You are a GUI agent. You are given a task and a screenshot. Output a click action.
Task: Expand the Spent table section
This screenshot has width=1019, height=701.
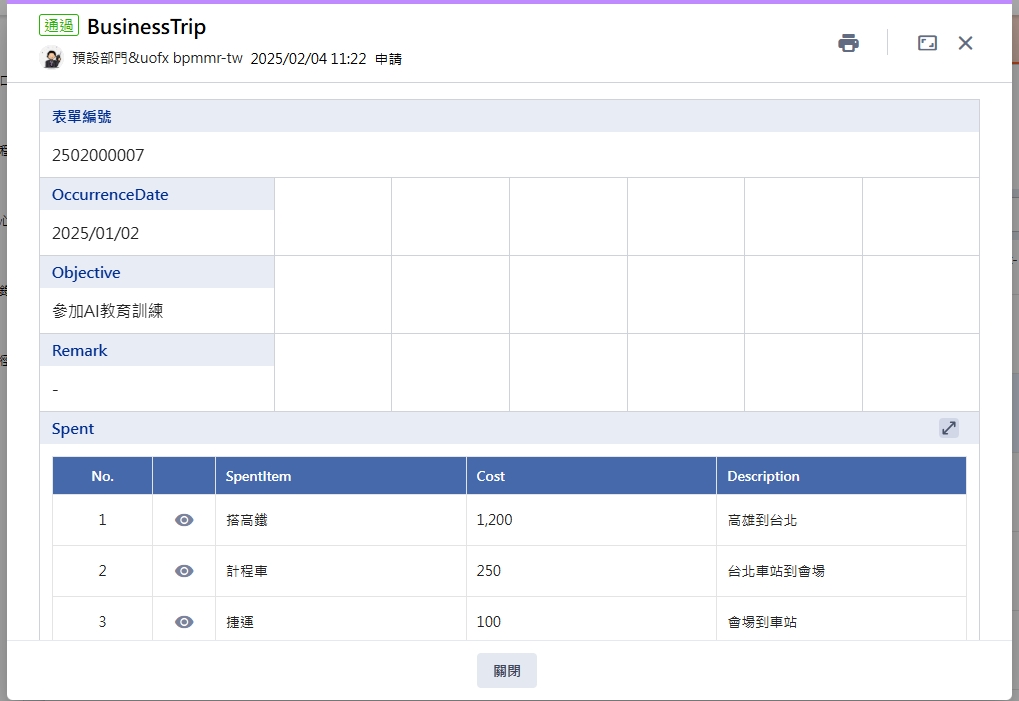pyautogui.click(x=948, y=428)
